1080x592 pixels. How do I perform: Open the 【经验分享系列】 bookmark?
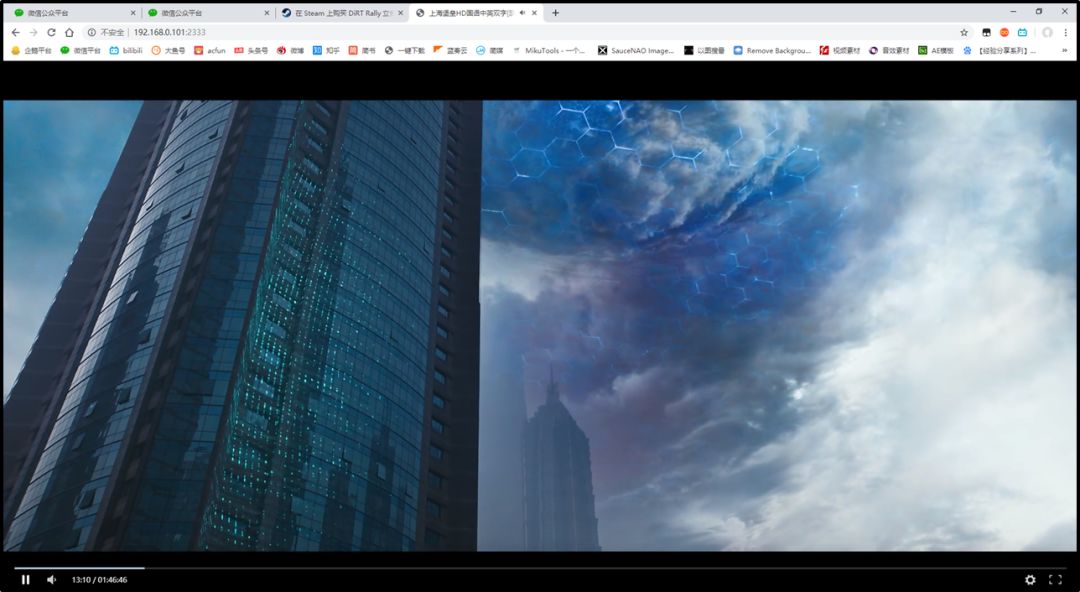[x=999, y=50]
